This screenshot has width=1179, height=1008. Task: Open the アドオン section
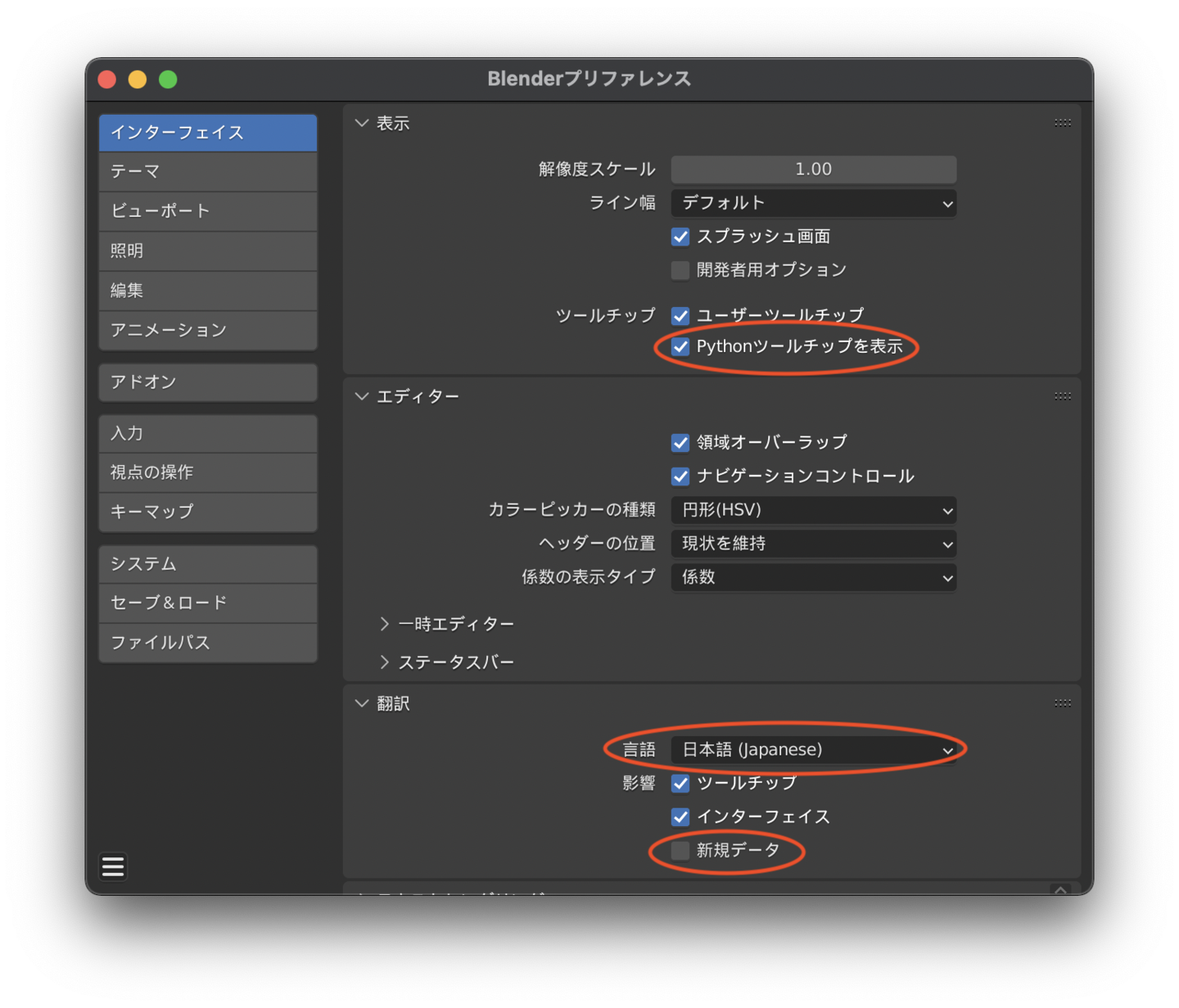click(207, 382)
